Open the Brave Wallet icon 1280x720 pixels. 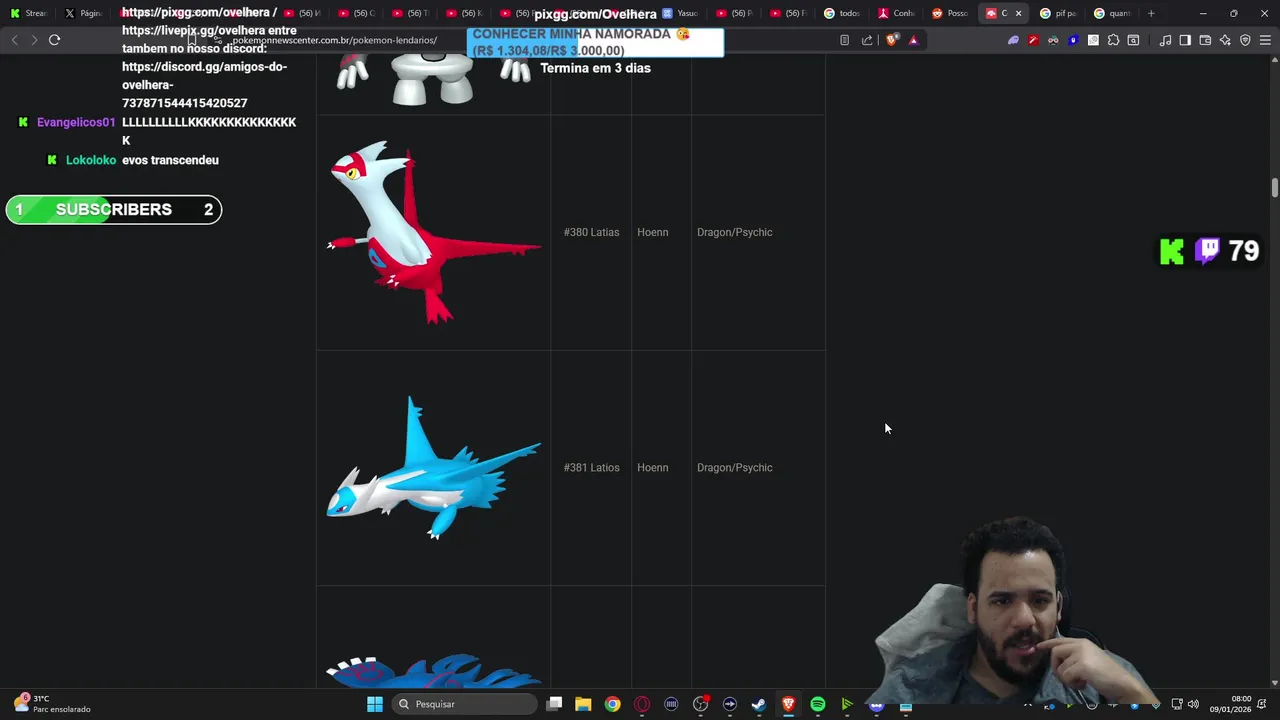pos(1205,40)
